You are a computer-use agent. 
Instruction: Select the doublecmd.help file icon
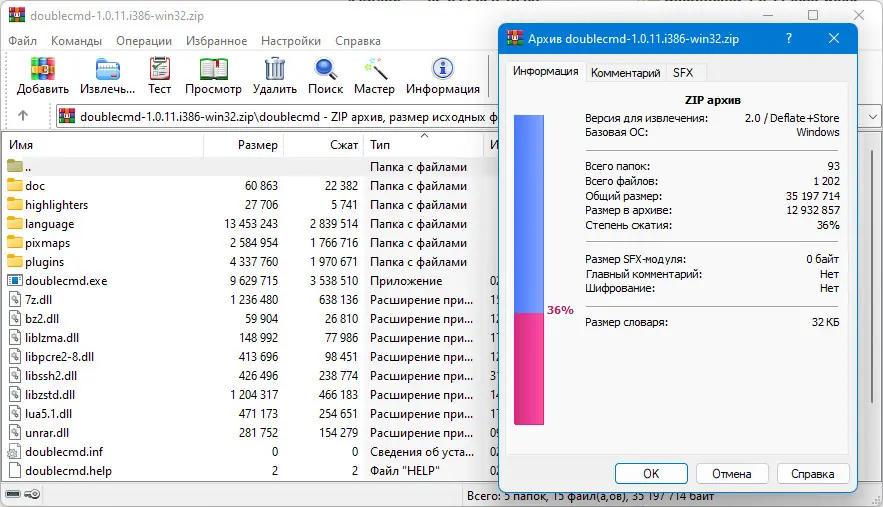(x=15, y=470)
